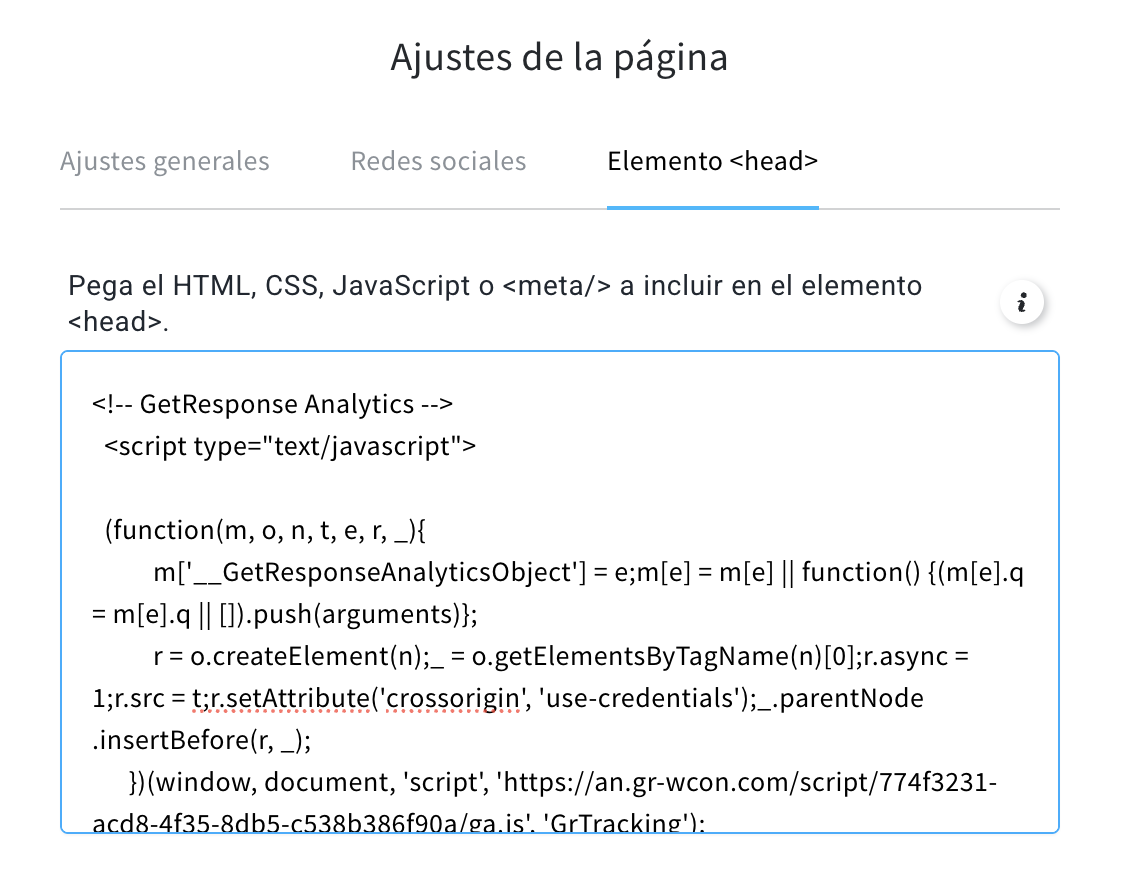Click the Pega el HTML, CSS instruction text

[x=495, y=303]
